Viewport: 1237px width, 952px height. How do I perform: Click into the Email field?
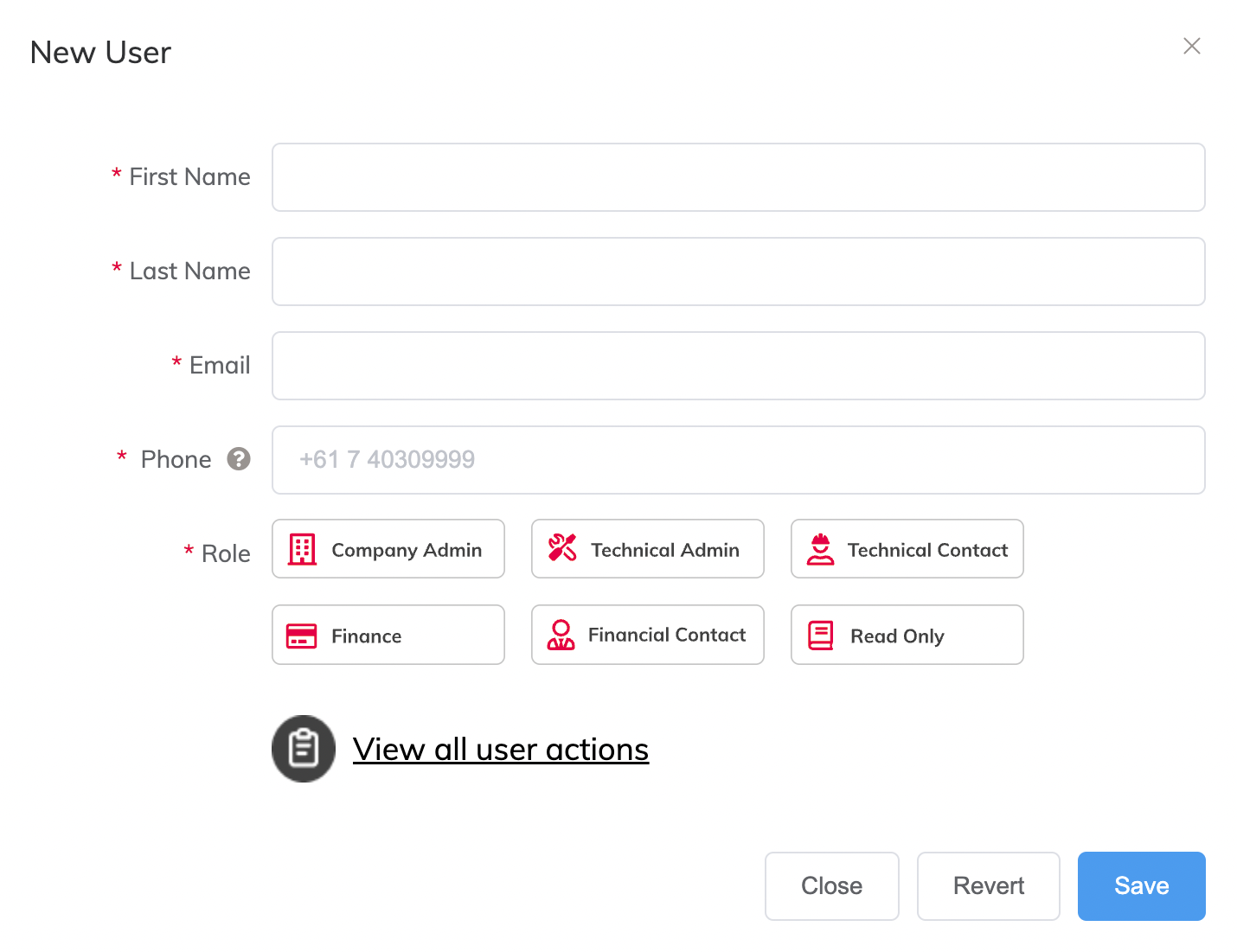(x=738, y=365)
